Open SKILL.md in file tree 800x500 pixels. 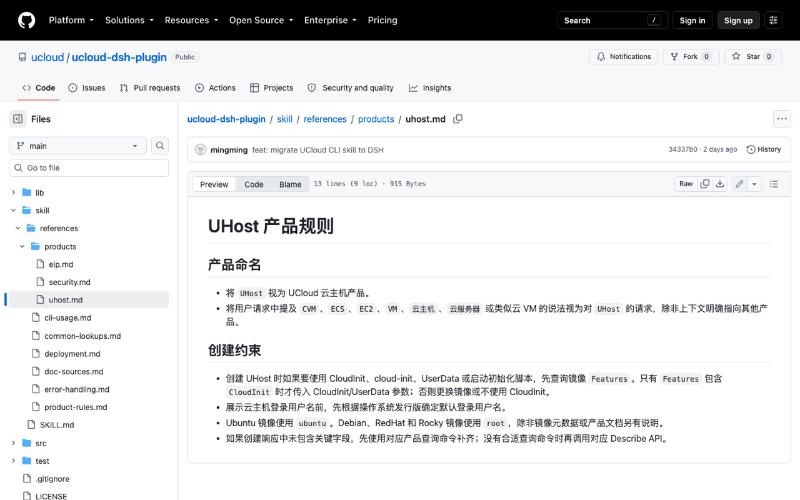(x=57, y=425)
